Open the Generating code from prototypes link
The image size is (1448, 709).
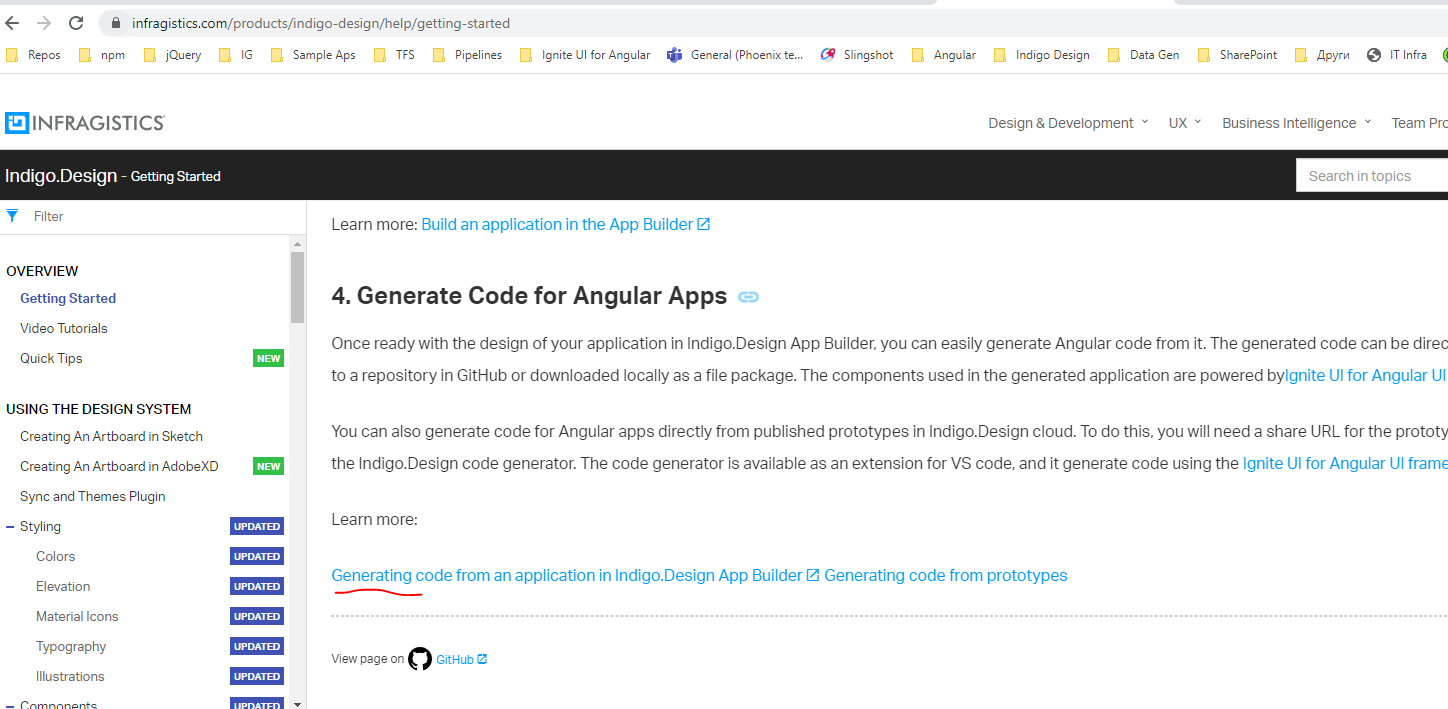coord(945,575)
